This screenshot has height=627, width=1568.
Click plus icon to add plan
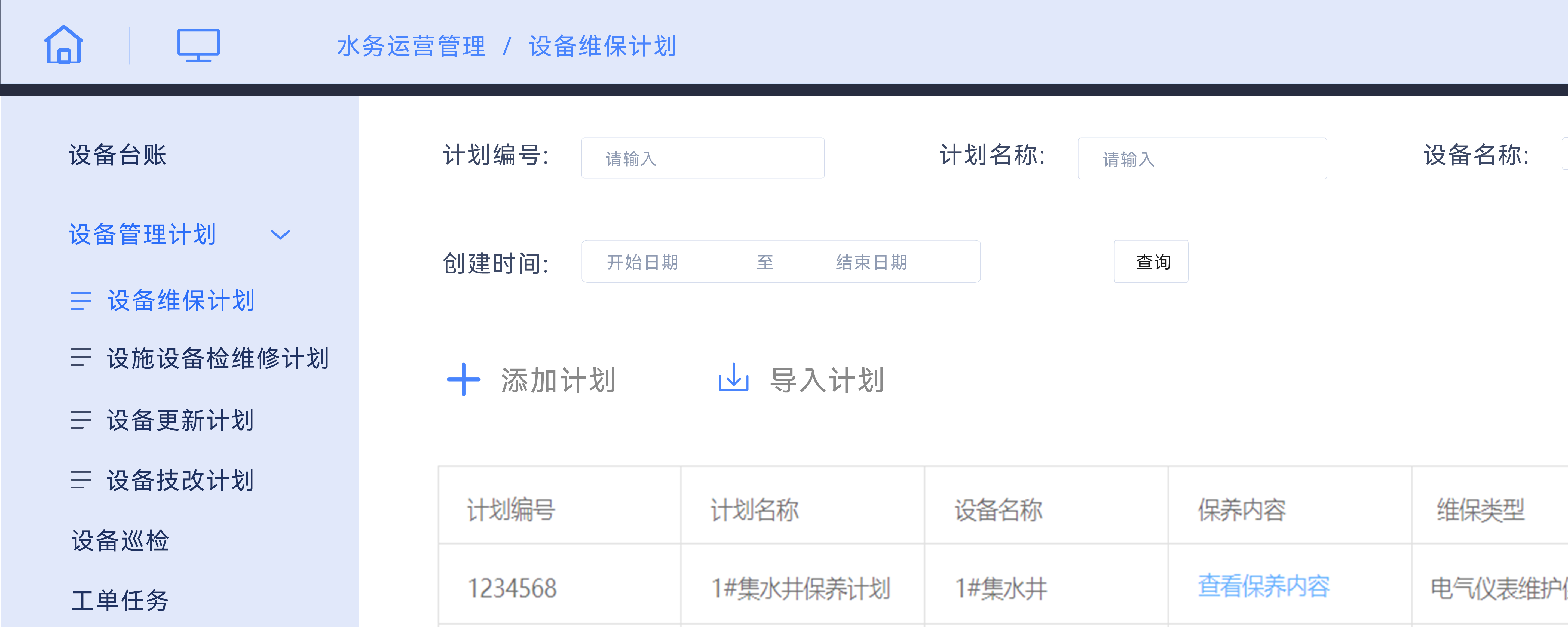tap(464, 380)
